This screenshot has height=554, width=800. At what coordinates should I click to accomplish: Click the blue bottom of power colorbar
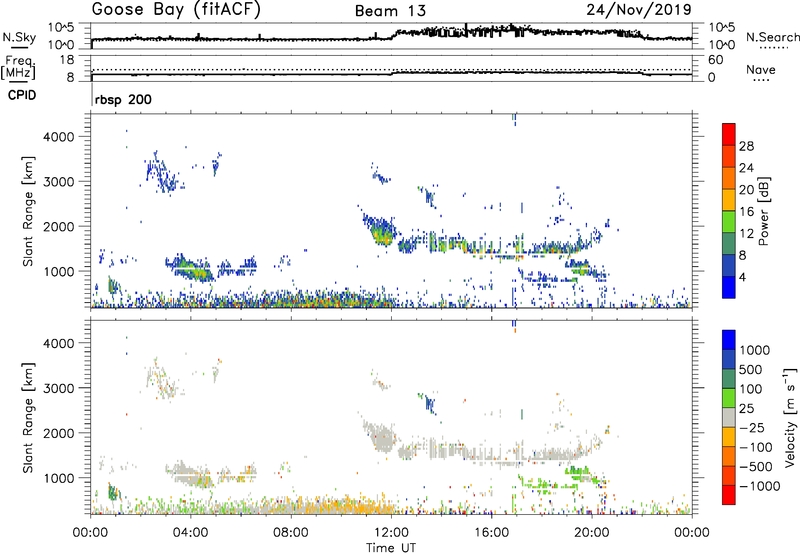click(729, 288)
